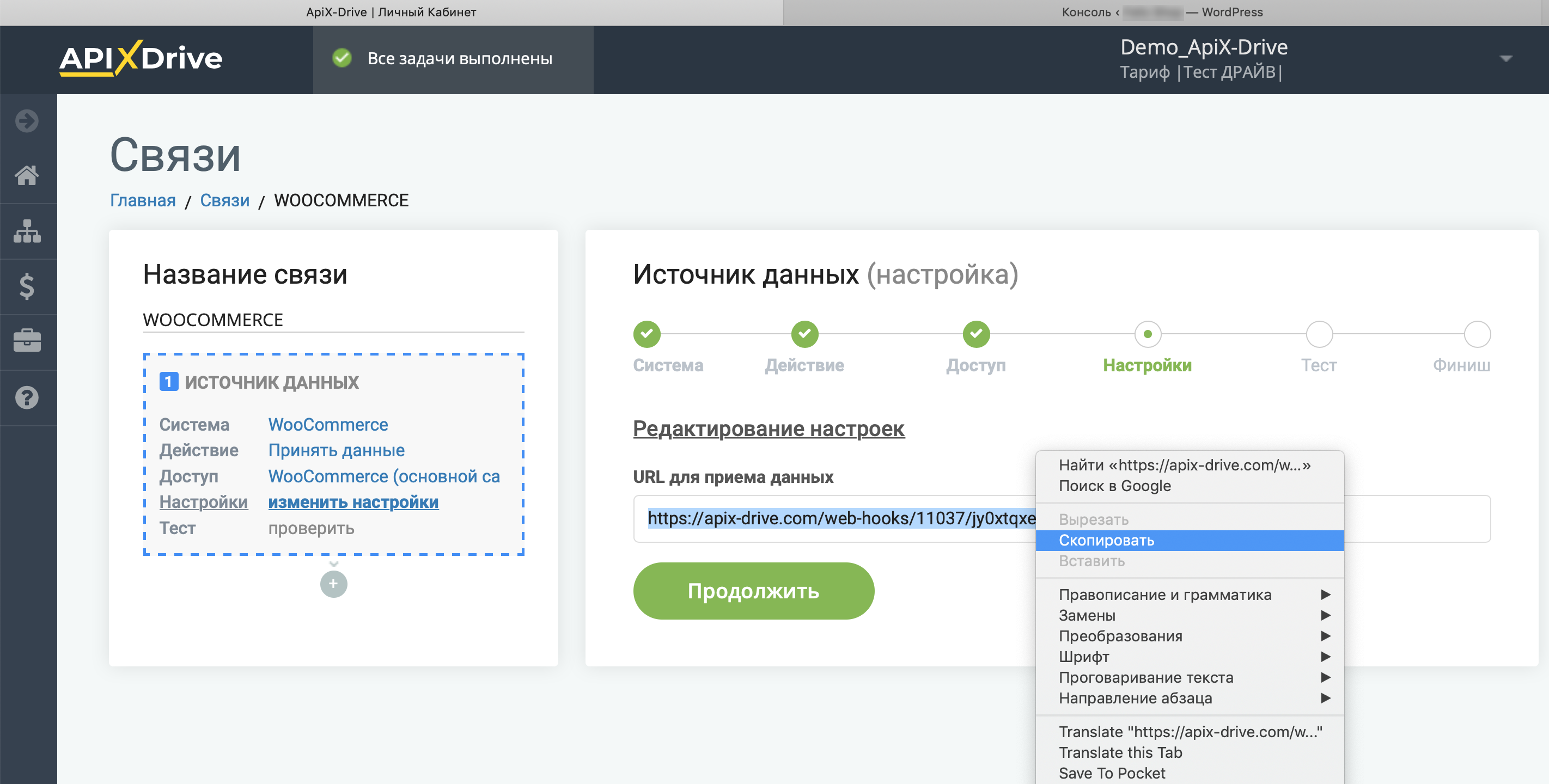
Task: Click the Тест step label
Action: tap(1319, 365)
